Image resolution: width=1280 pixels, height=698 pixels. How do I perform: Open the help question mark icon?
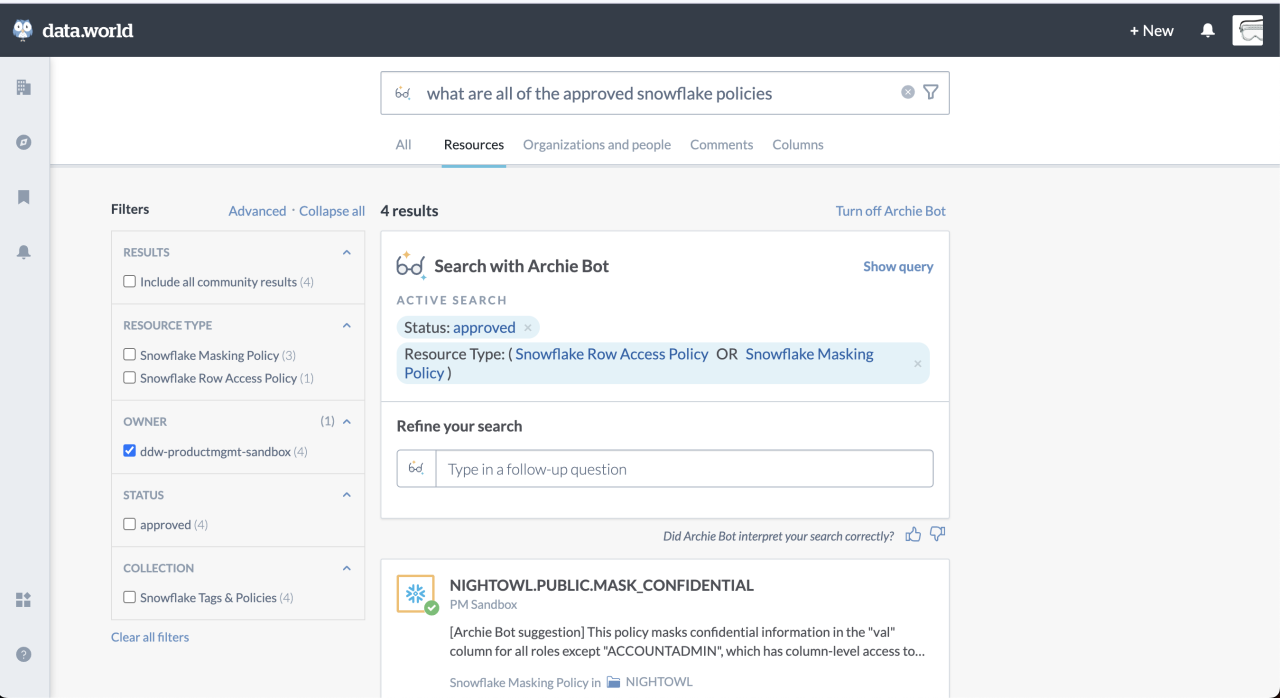(x=24, y=654)
